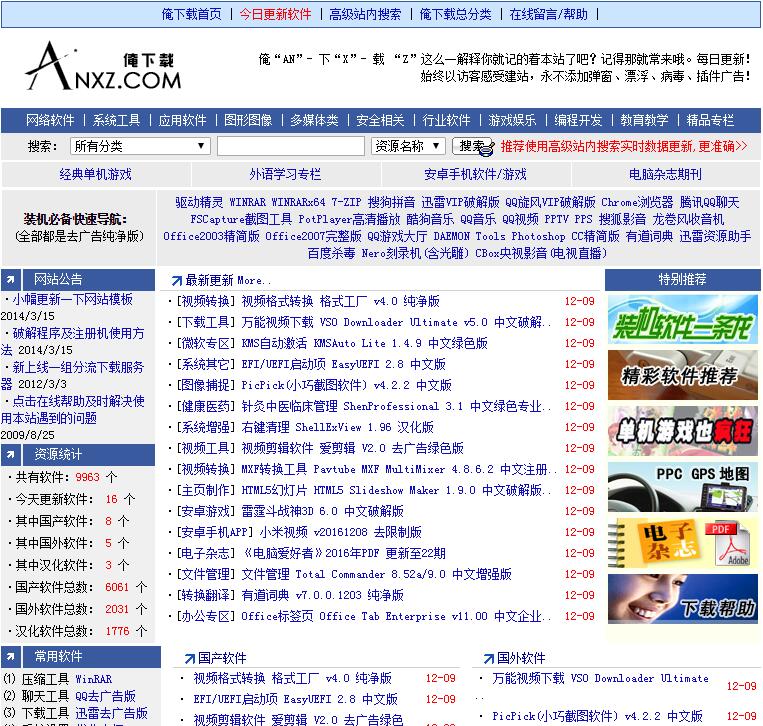Viewport: 763px width, 726px height.
Task: Select 多媒体类 category in blue bar
Action: point(314,120)
